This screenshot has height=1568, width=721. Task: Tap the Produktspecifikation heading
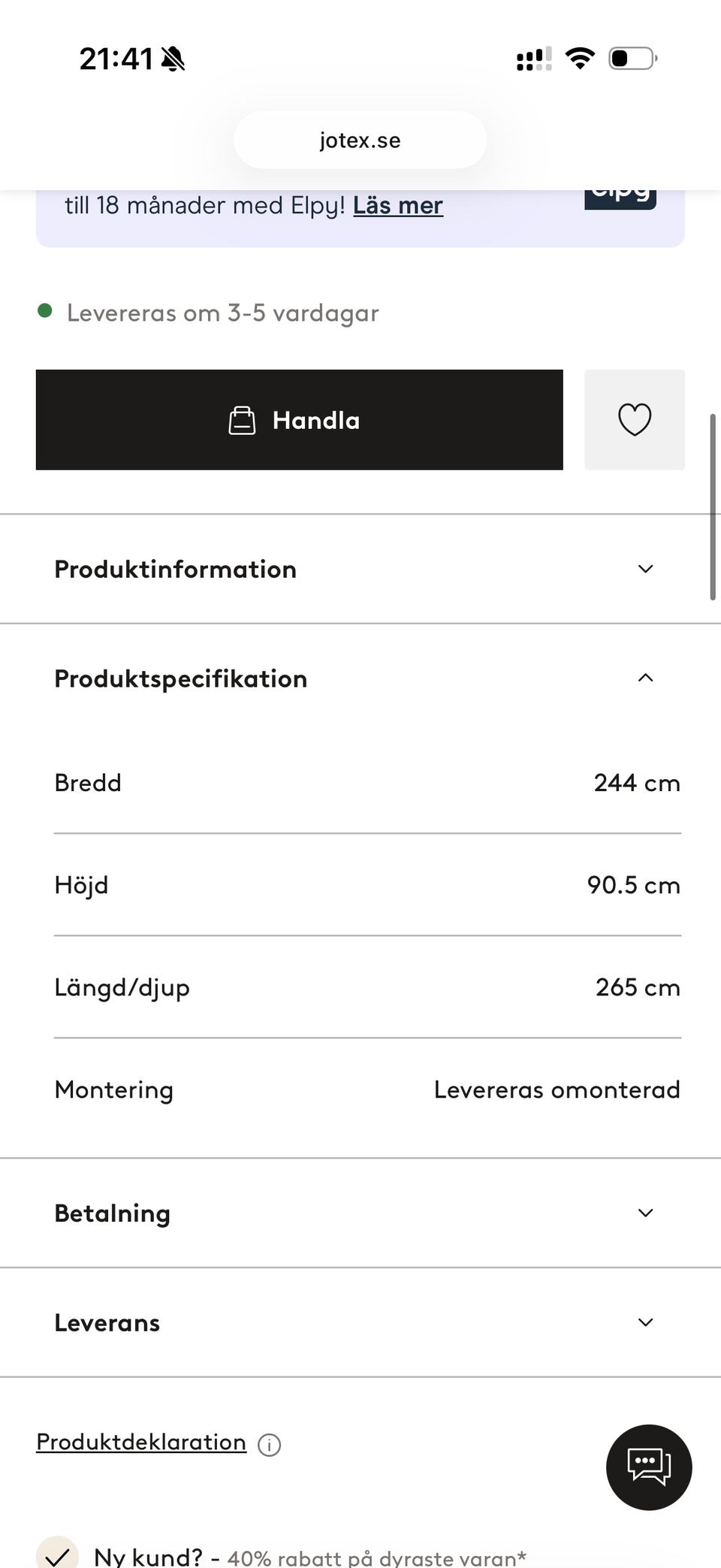point(180,678)
